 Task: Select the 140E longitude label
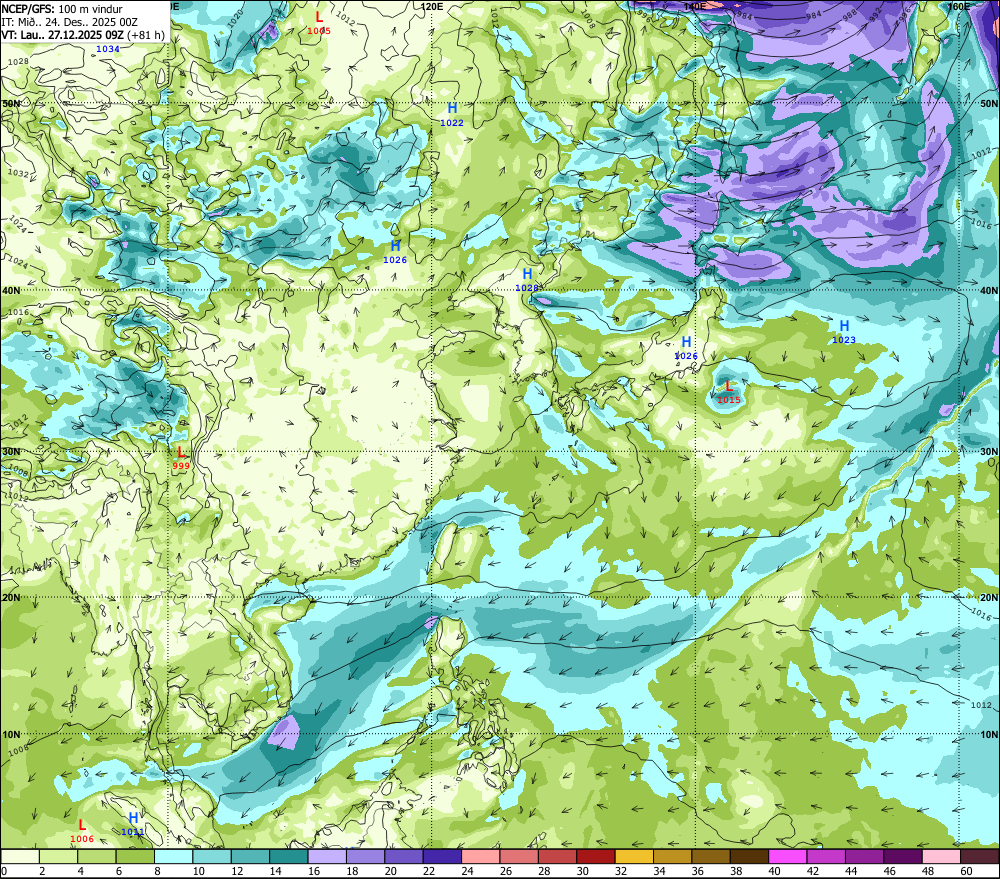tap(695, 6)
